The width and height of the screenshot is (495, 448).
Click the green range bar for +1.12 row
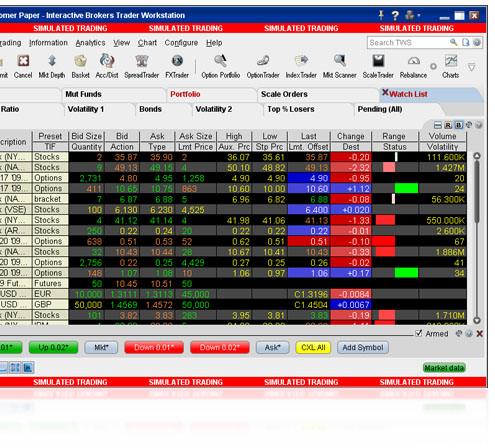coord(406,188)
